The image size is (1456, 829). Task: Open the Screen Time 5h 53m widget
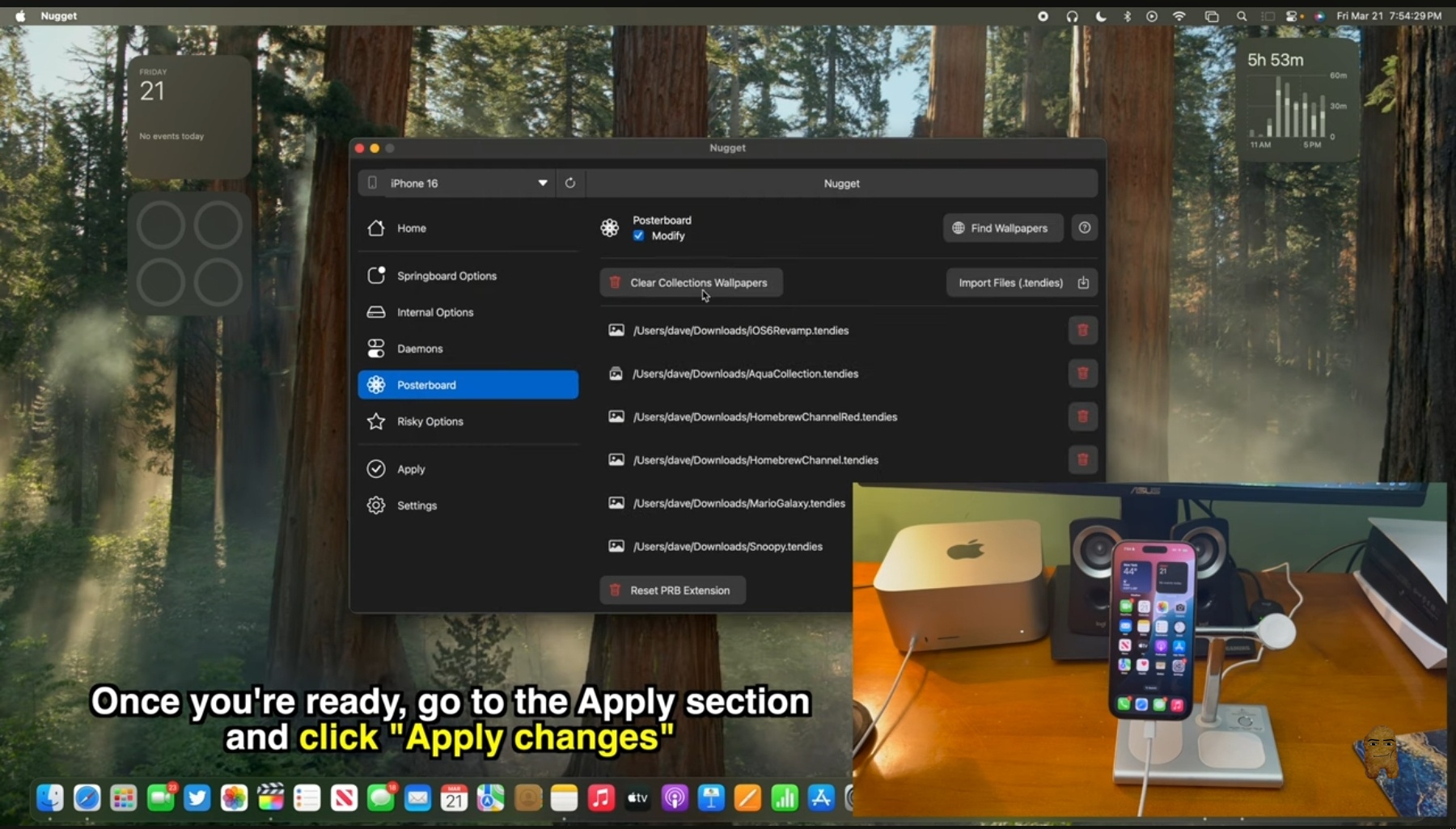[x=1297, y=99]
